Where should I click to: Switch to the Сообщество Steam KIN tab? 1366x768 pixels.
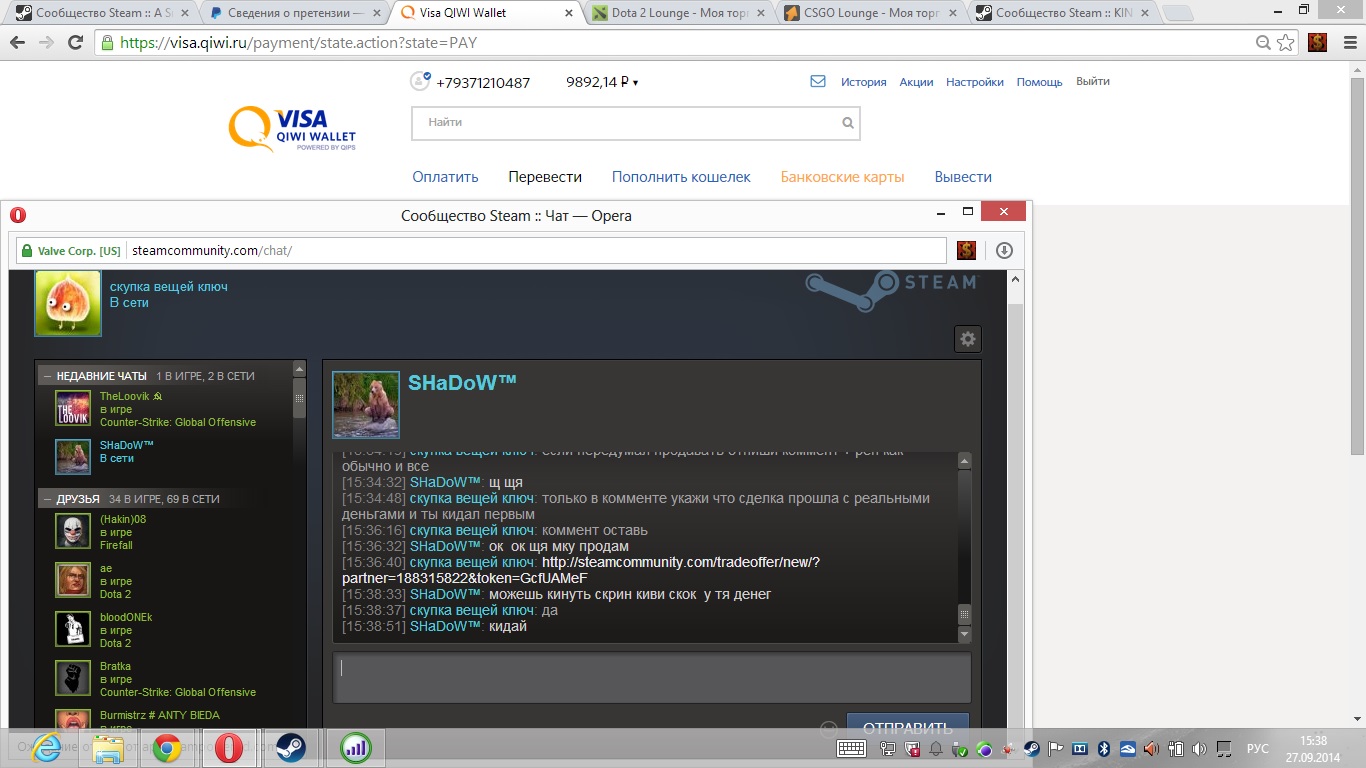pos(1060,13)
